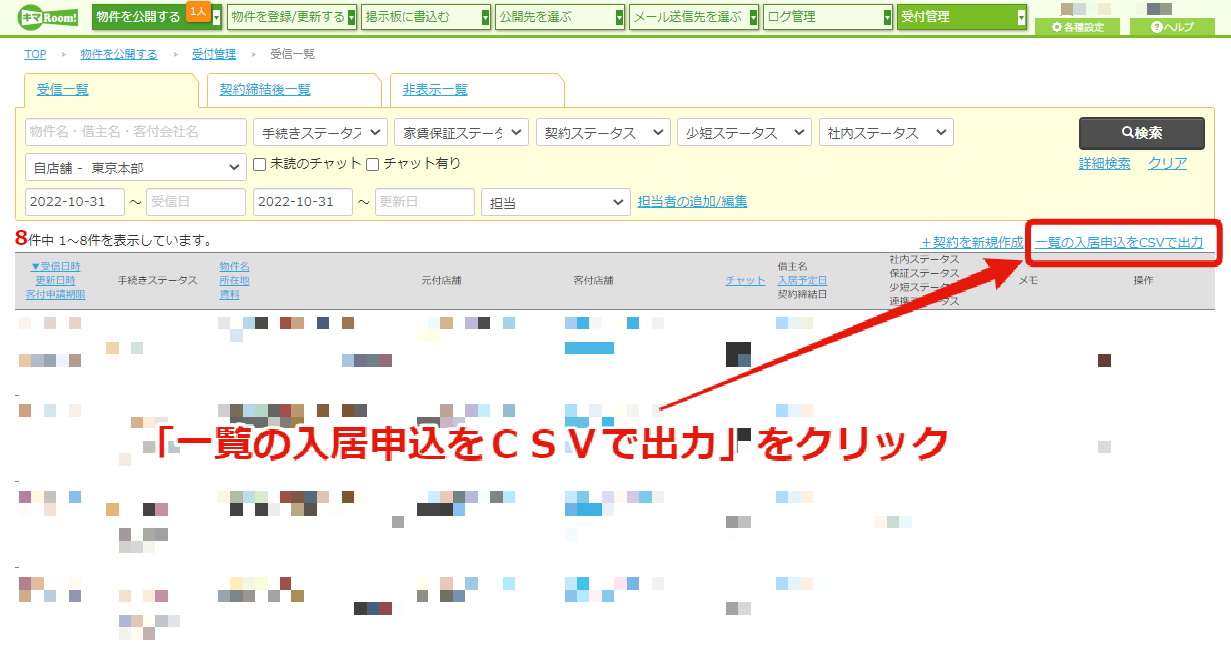Image resolution: width=1231 pixels, height=651 pixels.
Task: Click dropdown arrow of 掲示板に書込む menu
Action: point(486,18)
